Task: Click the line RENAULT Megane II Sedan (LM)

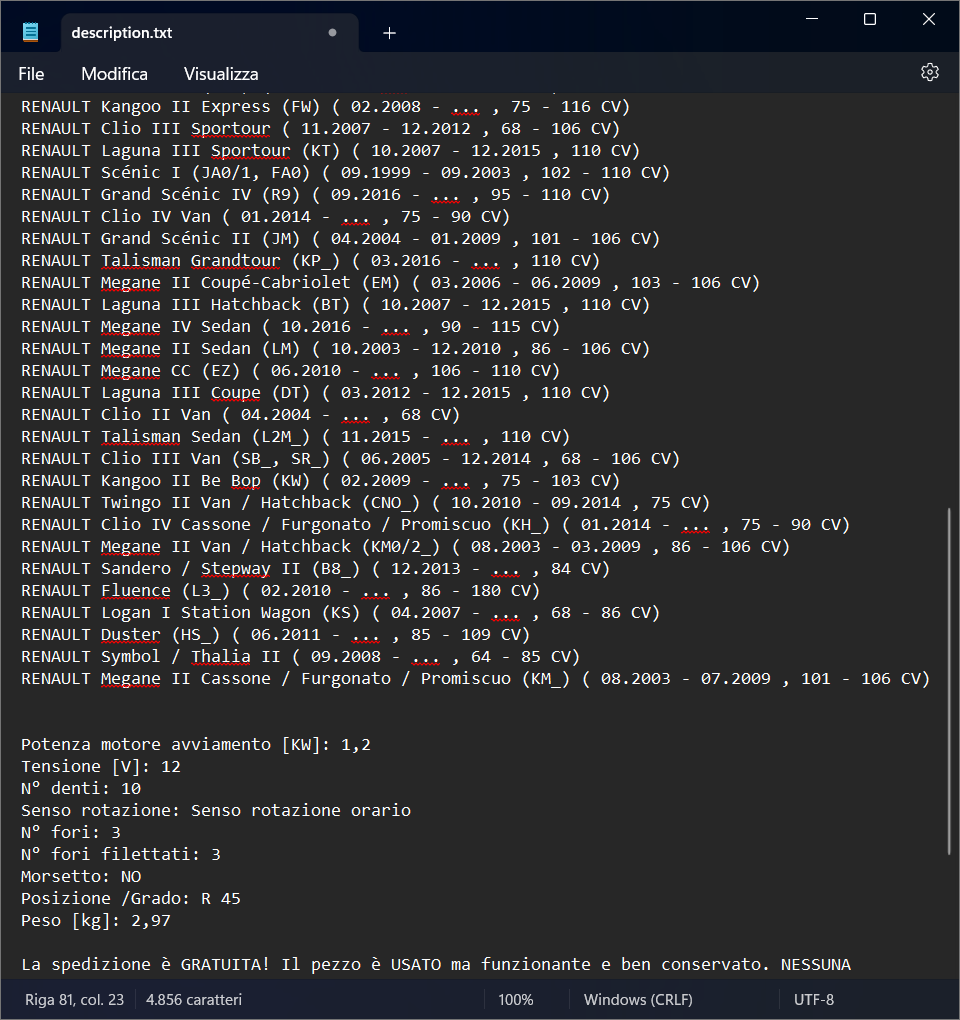Action: tap(335, 349)
